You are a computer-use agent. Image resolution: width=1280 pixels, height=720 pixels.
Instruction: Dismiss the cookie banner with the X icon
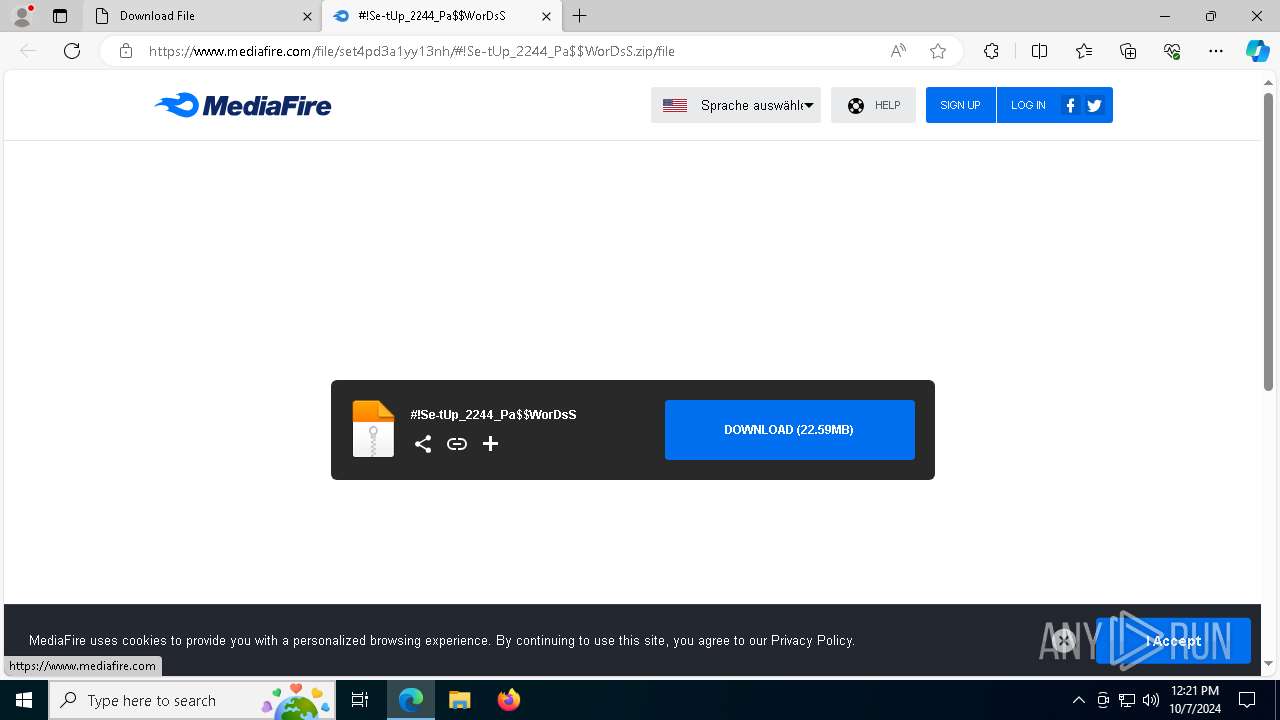point(1064,641)
